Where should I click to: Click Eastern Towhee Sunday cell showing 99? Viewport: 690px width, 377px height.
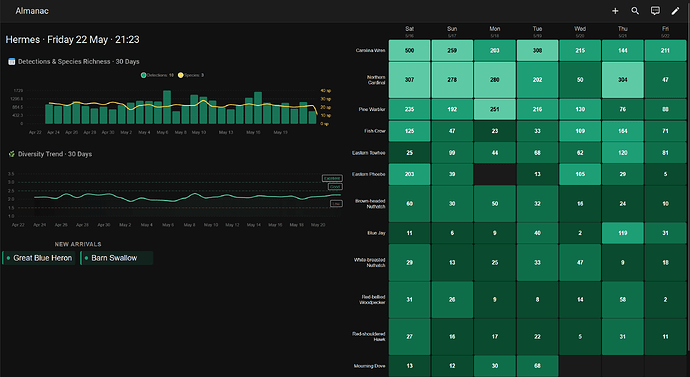[x=452, y=153]
